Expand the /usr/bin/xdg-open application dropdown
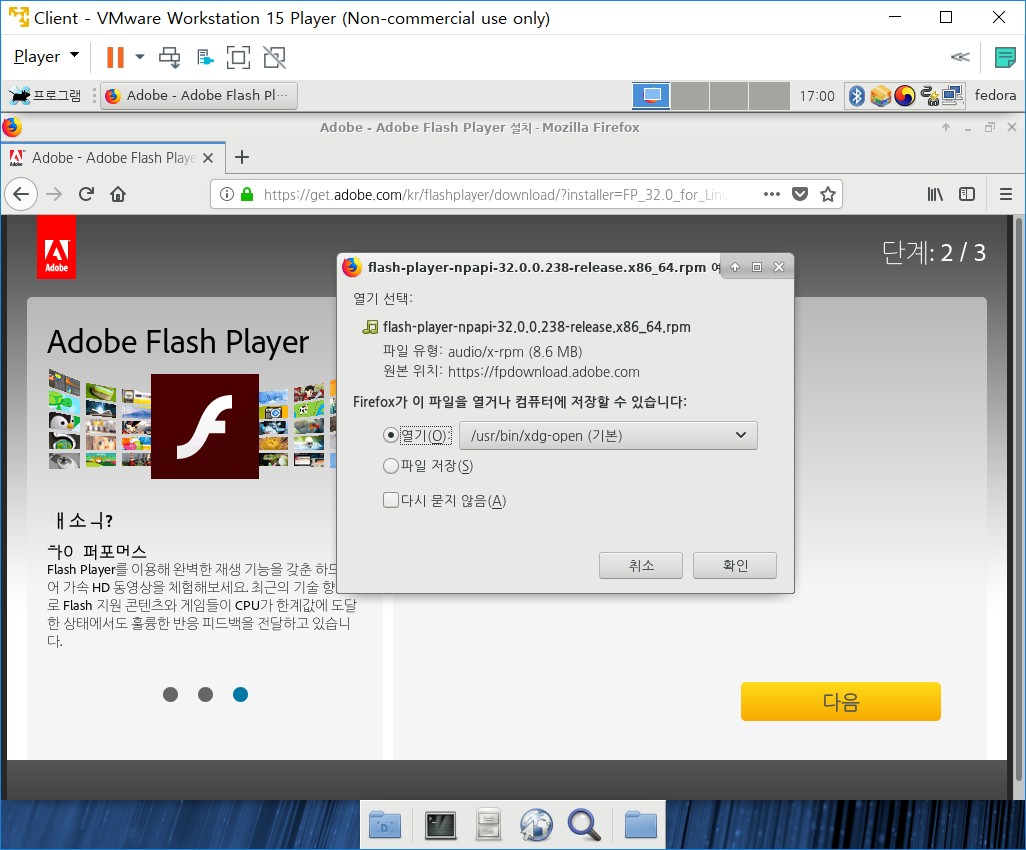The width and height of the screenshot is (1026, 850). pos(609,436)
